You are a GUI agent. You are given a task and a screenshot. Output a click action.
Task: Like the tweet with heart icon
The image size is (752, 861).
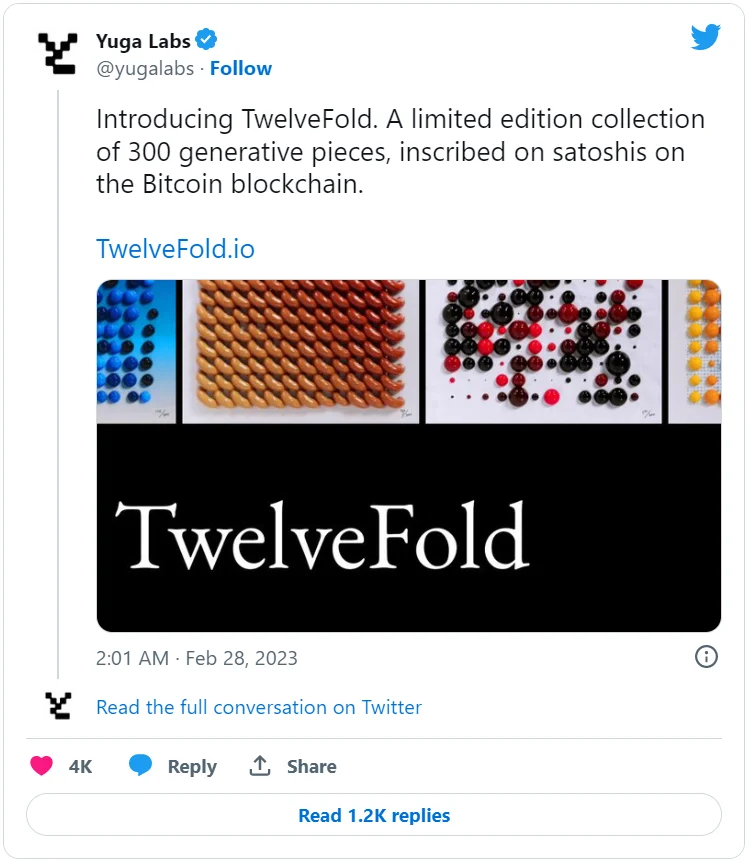(42, 766)
